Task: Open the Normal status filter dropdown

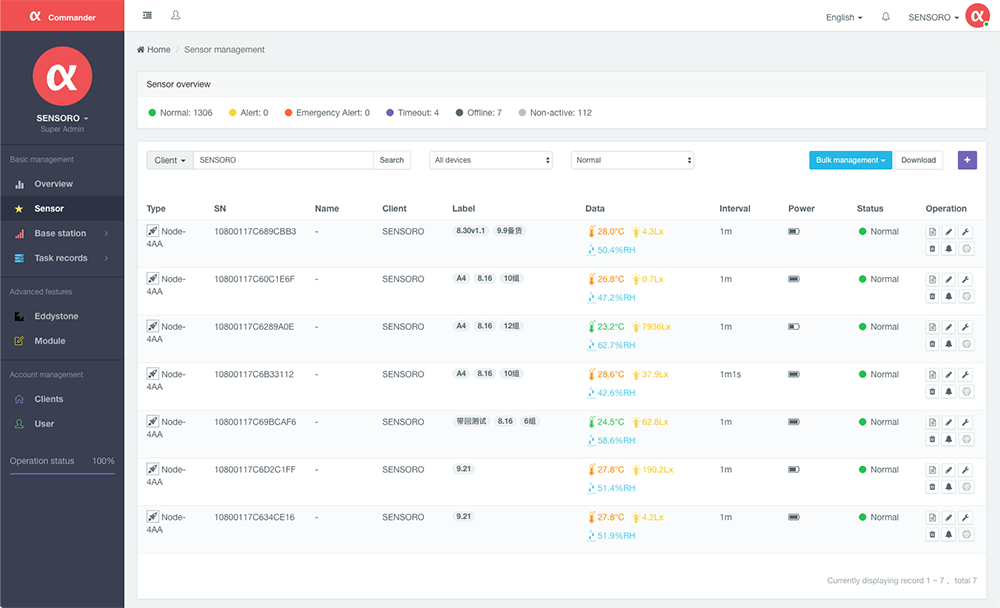Action: click(x=633, y=160)
